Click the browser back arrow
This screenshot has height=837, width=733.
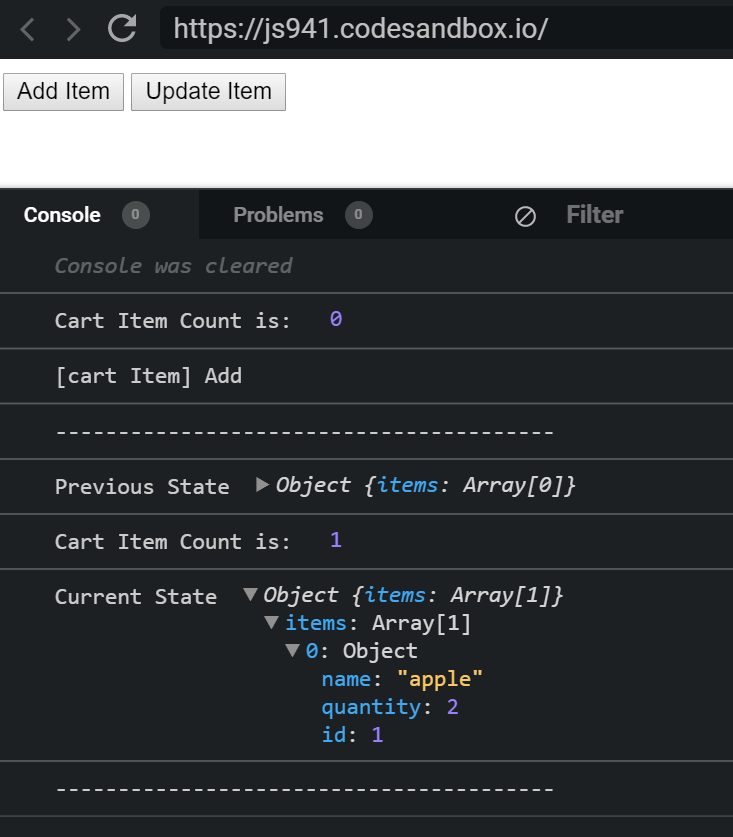tap(28, 30)
